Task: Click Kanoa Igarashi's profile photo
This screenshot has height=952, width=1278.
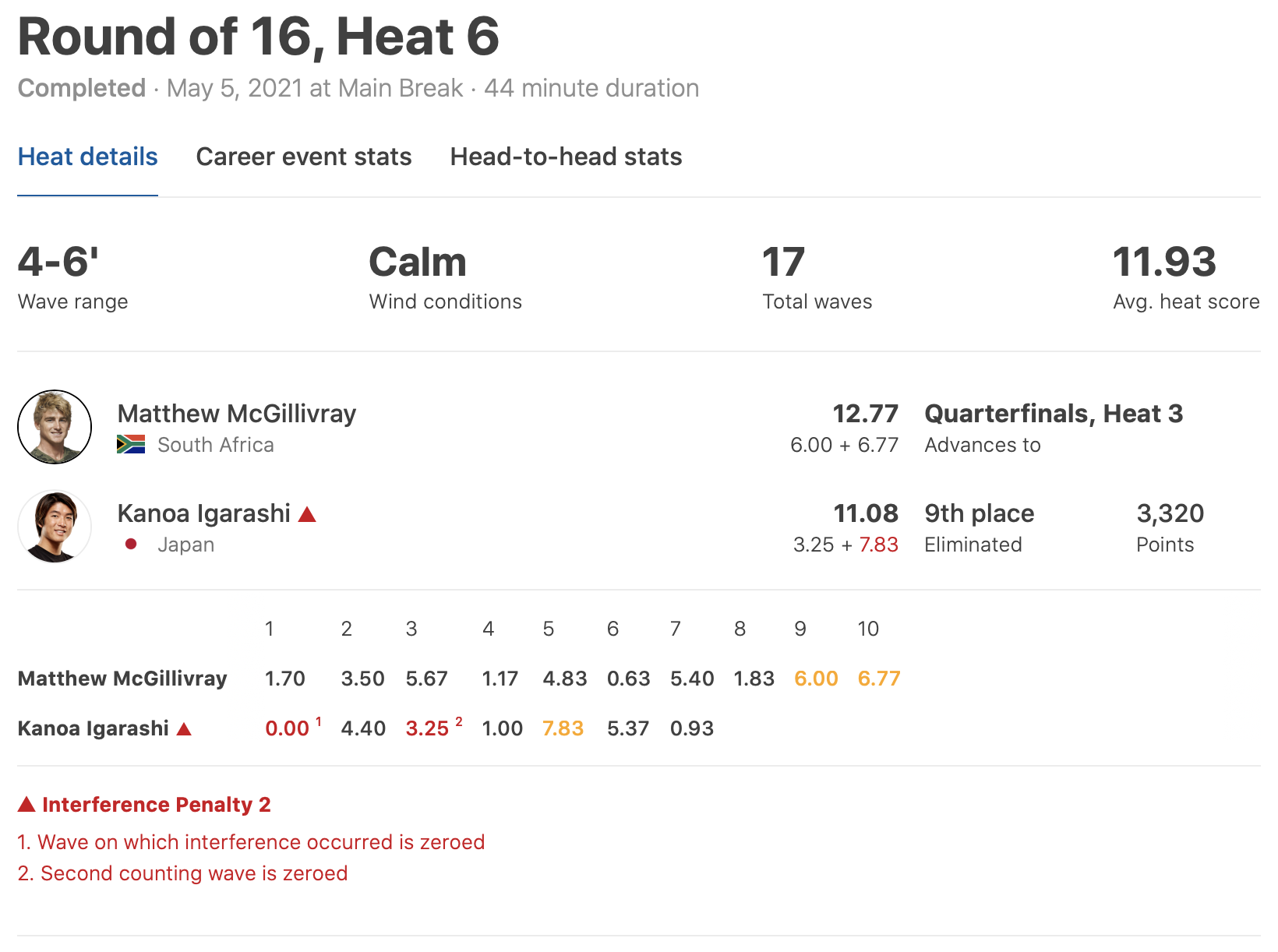Action: [x=55, y=527]
